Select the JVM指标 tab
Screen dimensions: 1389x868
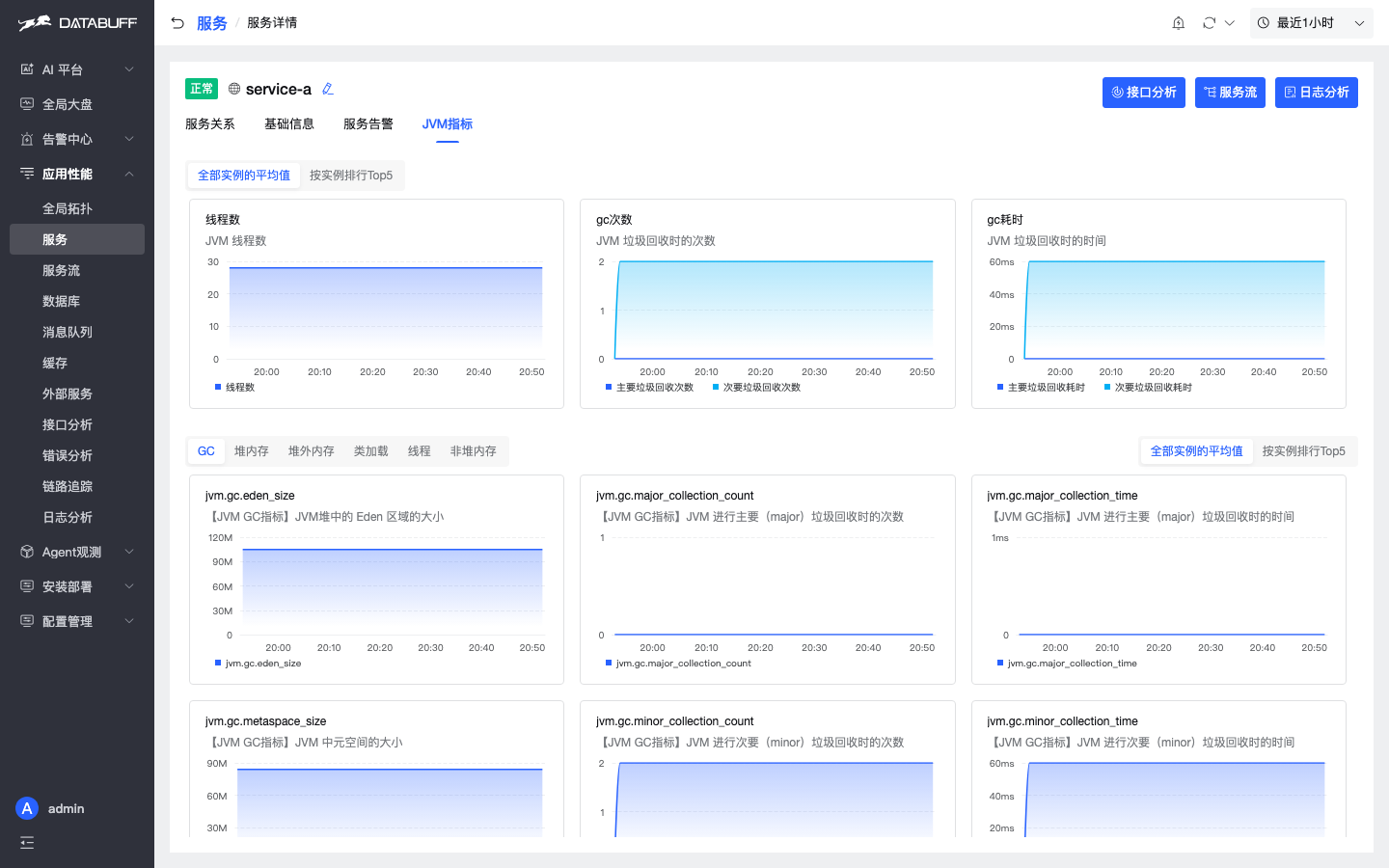448,123
